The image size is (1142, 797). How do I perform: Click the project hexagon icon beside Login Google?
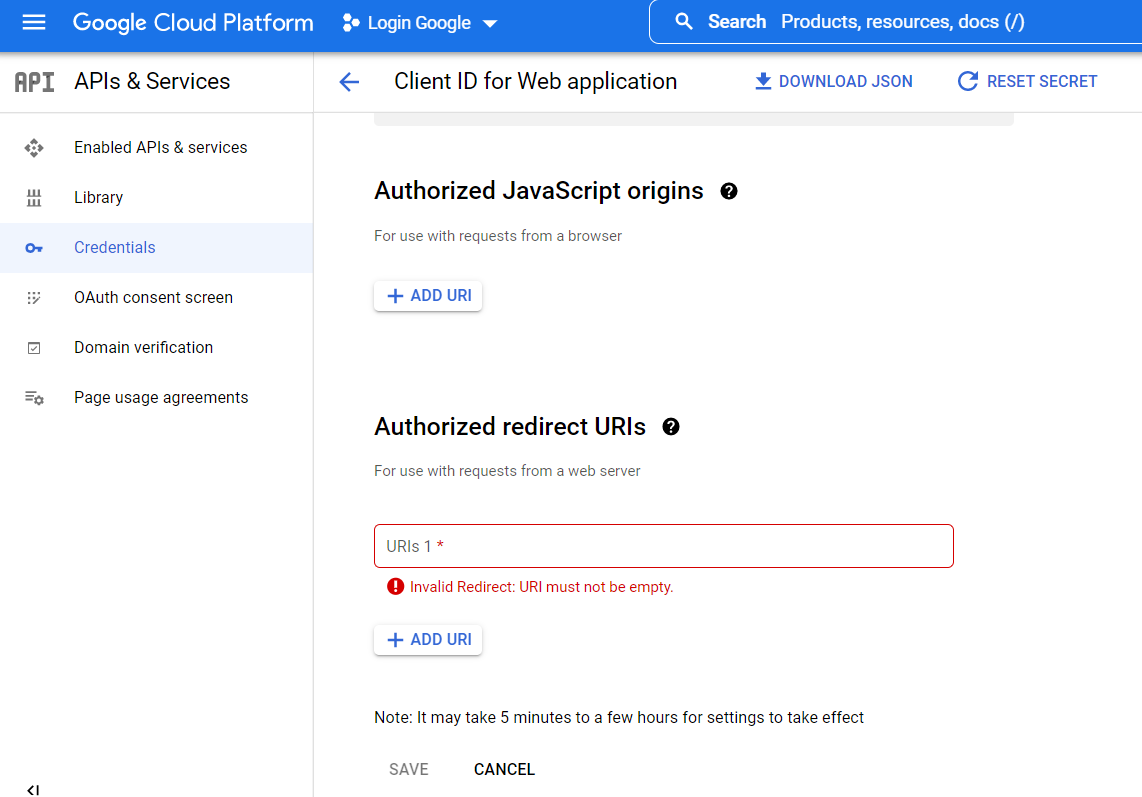click(x=350, y=23)
